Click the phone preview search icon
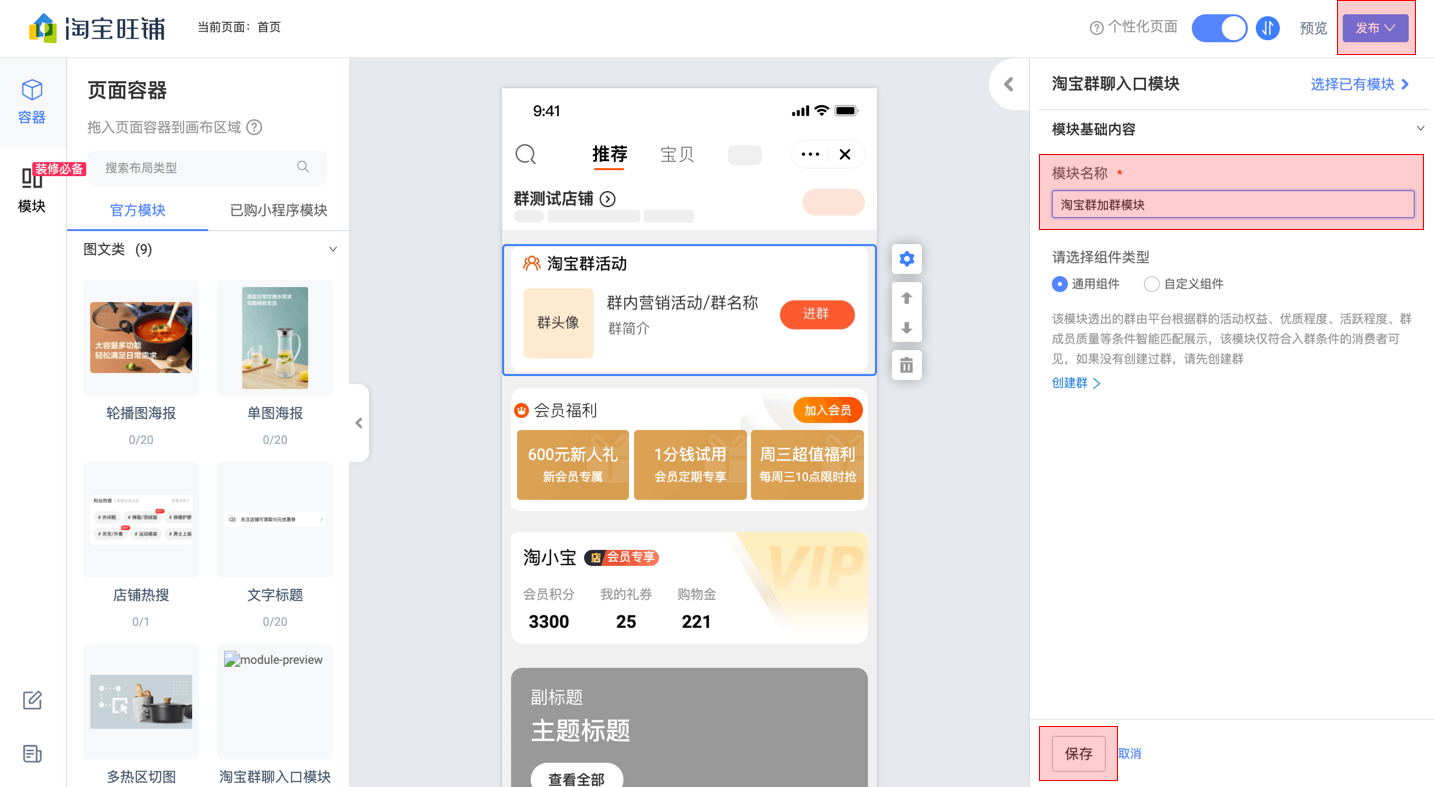This screenshot has height=787, width=1434. click(526, 154)
